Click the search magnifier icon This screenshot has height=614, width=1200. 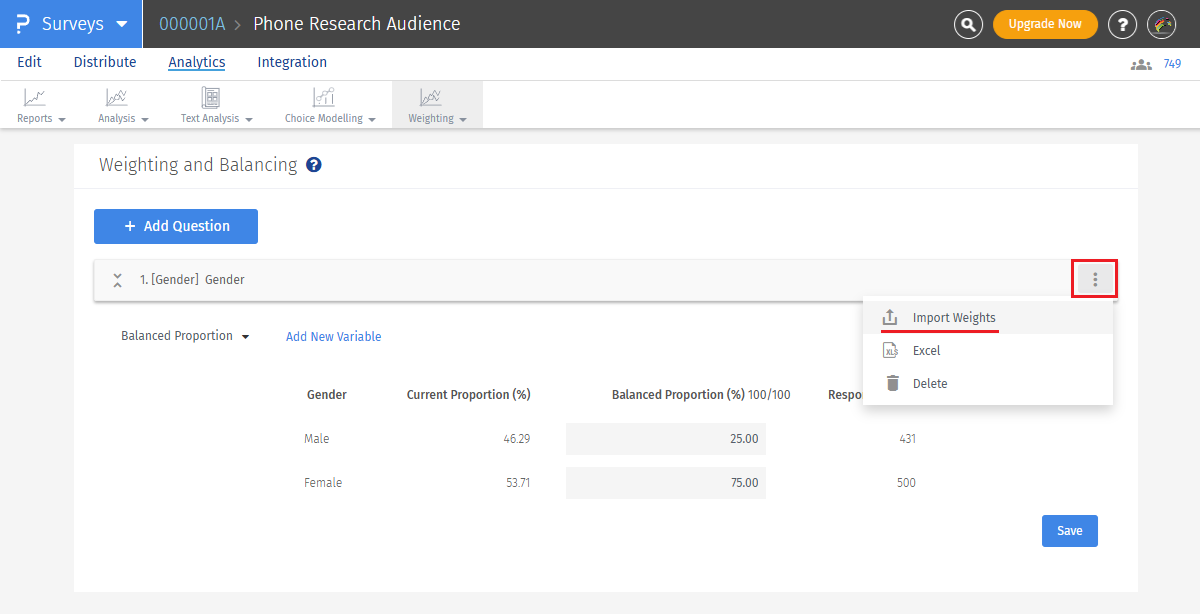coord(968,24)
